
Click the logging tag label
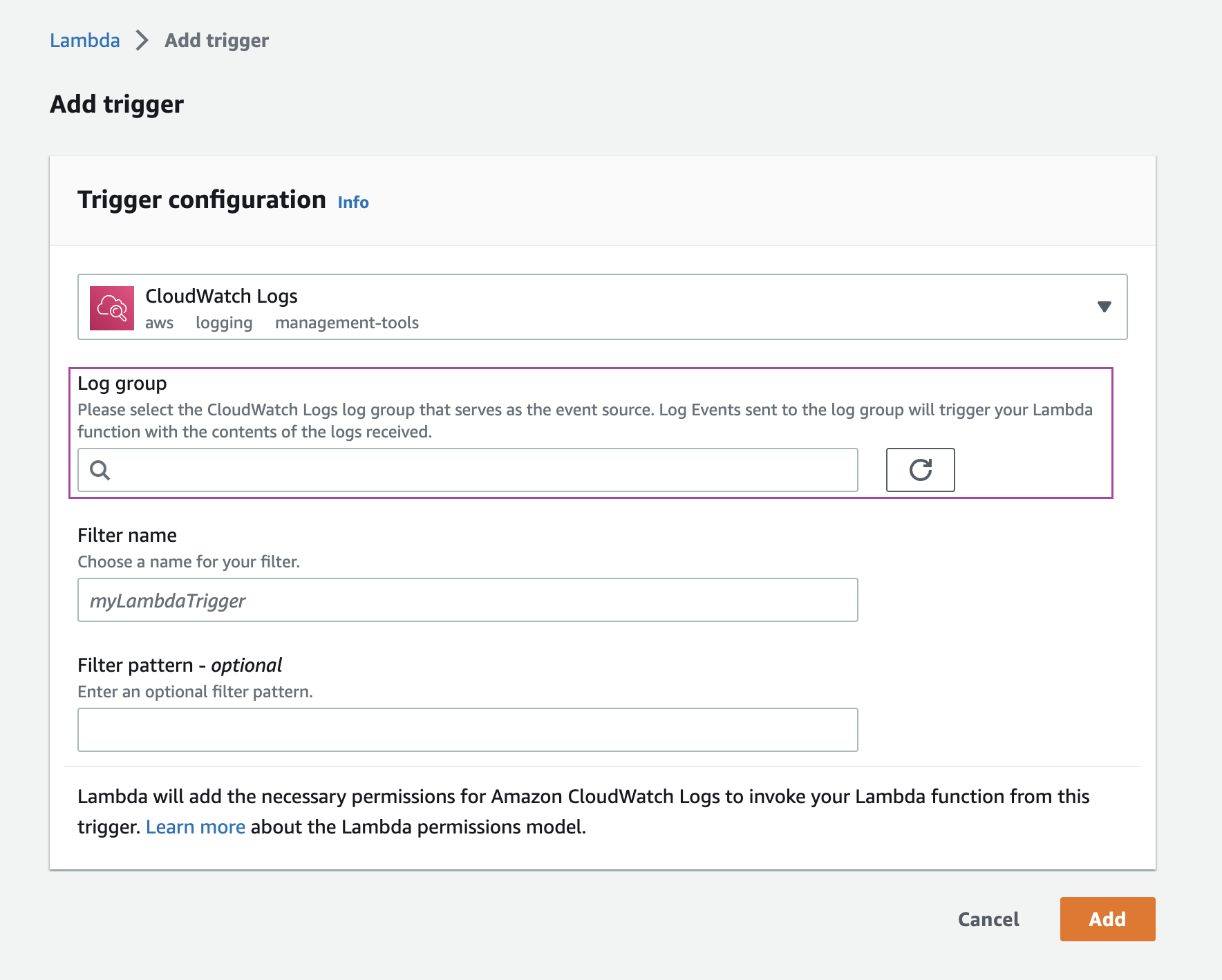pyautogui.click(x=223, y=322)
